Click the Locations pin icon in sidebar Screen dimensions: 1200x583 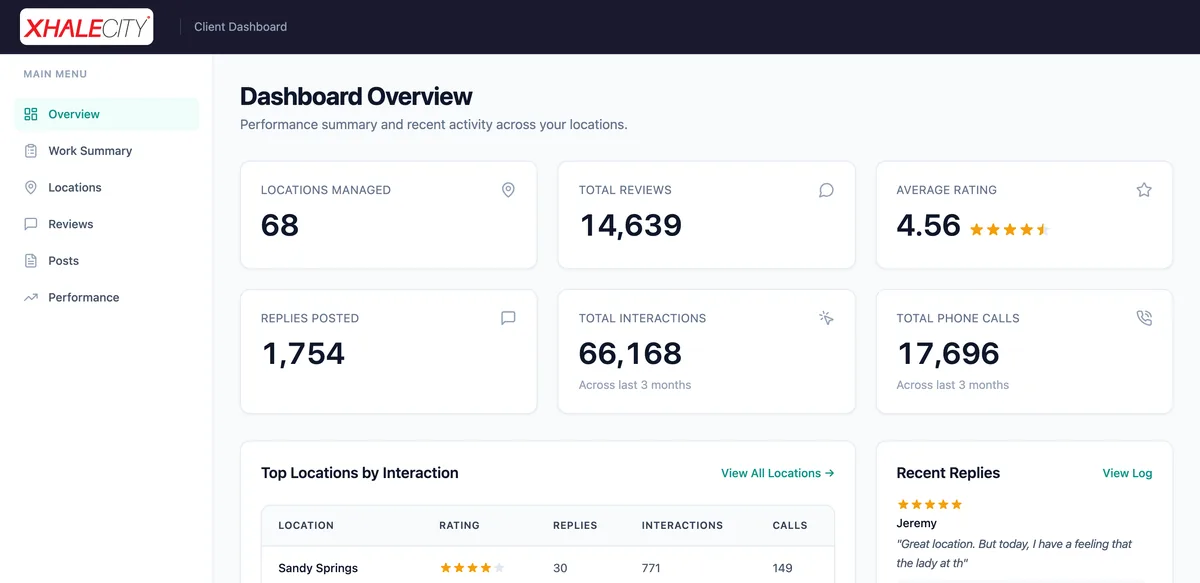click(x=31, y=188)
